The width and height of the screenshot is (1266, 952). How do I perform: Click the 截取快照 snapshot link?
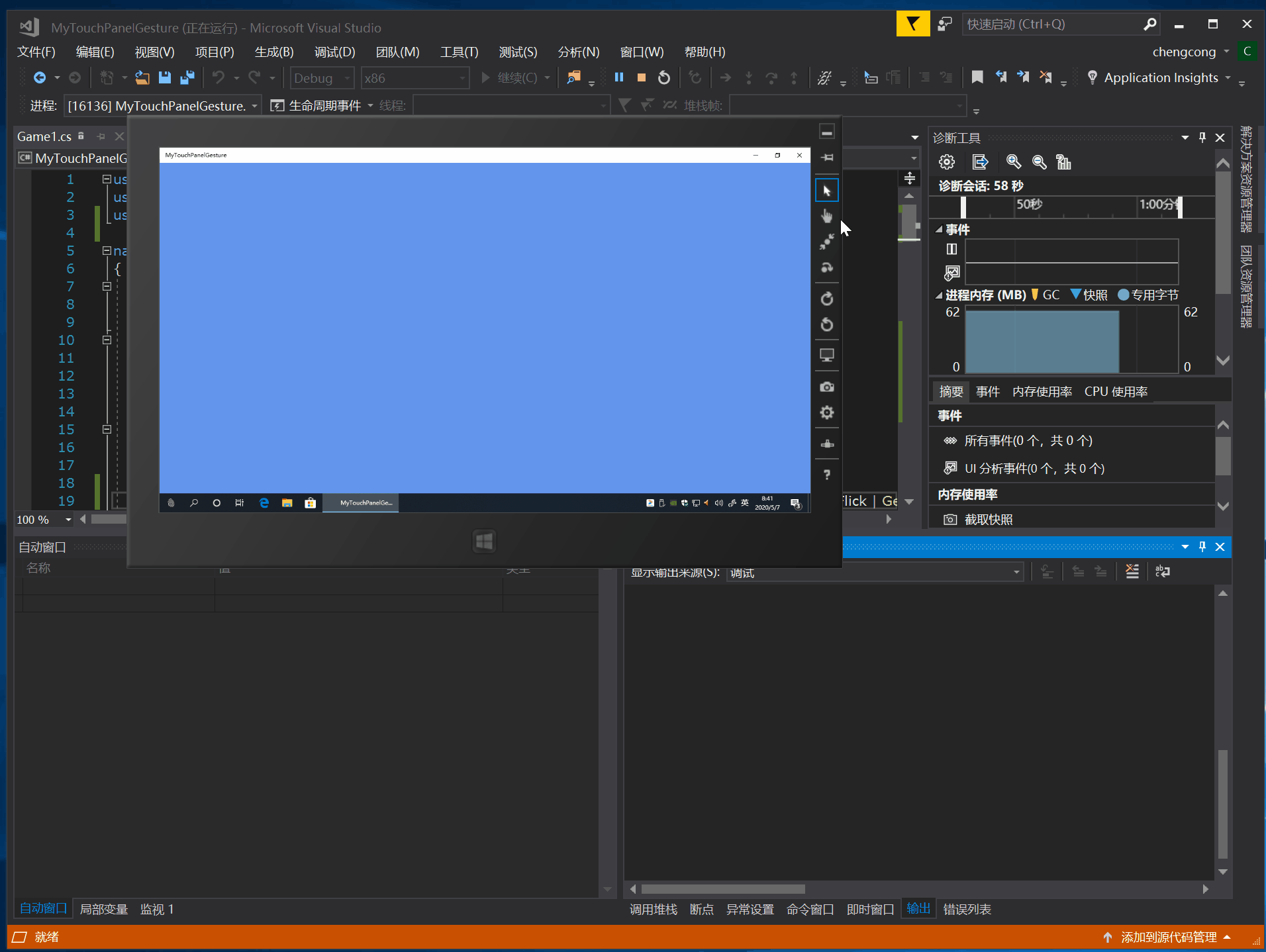point(988,520)
